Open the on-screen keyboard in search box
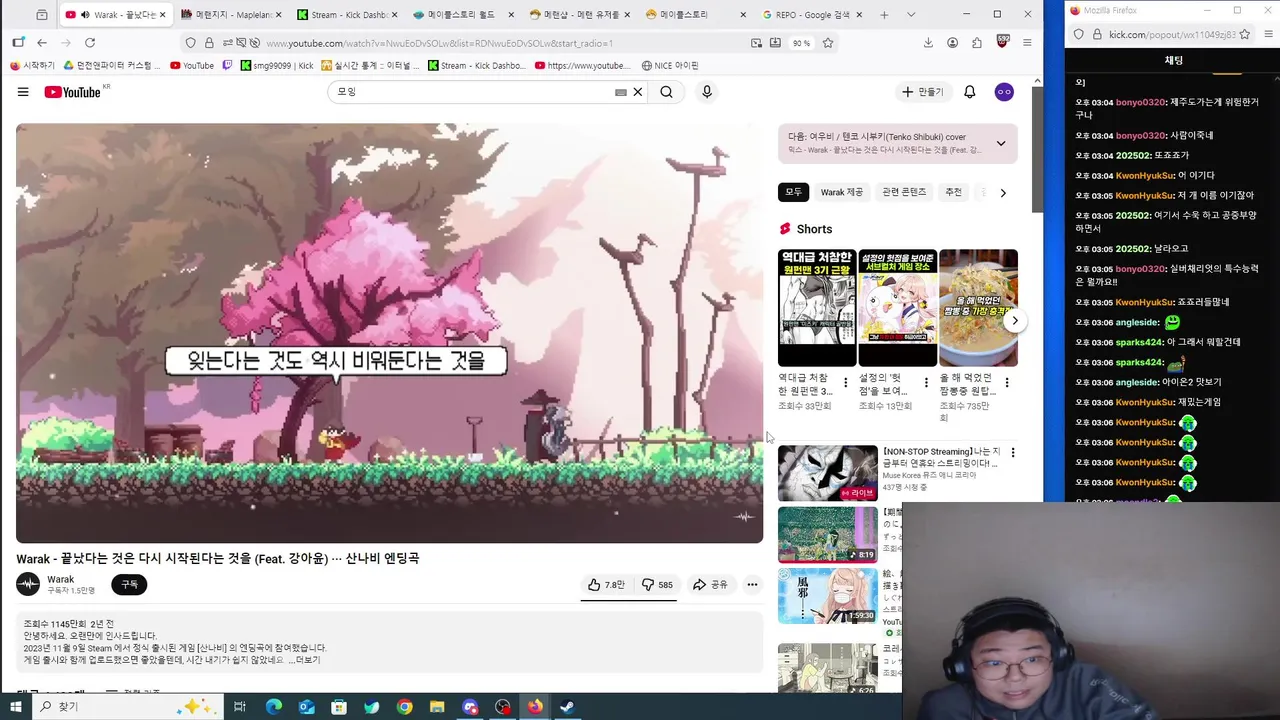This screenshot has height=720, width=1280. pos(621,92)
